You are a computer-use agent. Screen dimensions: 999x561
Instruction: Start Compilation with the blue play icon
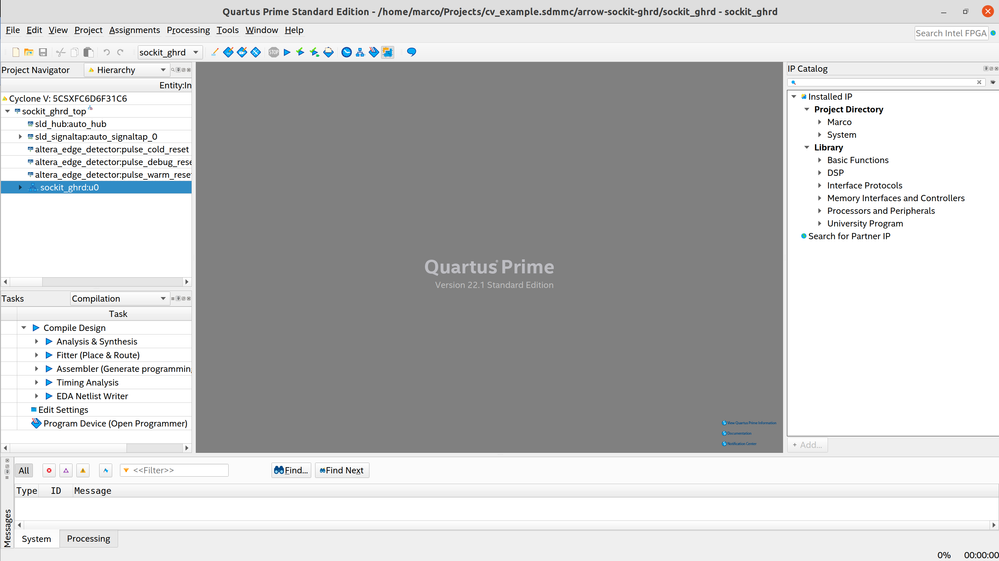287,52
